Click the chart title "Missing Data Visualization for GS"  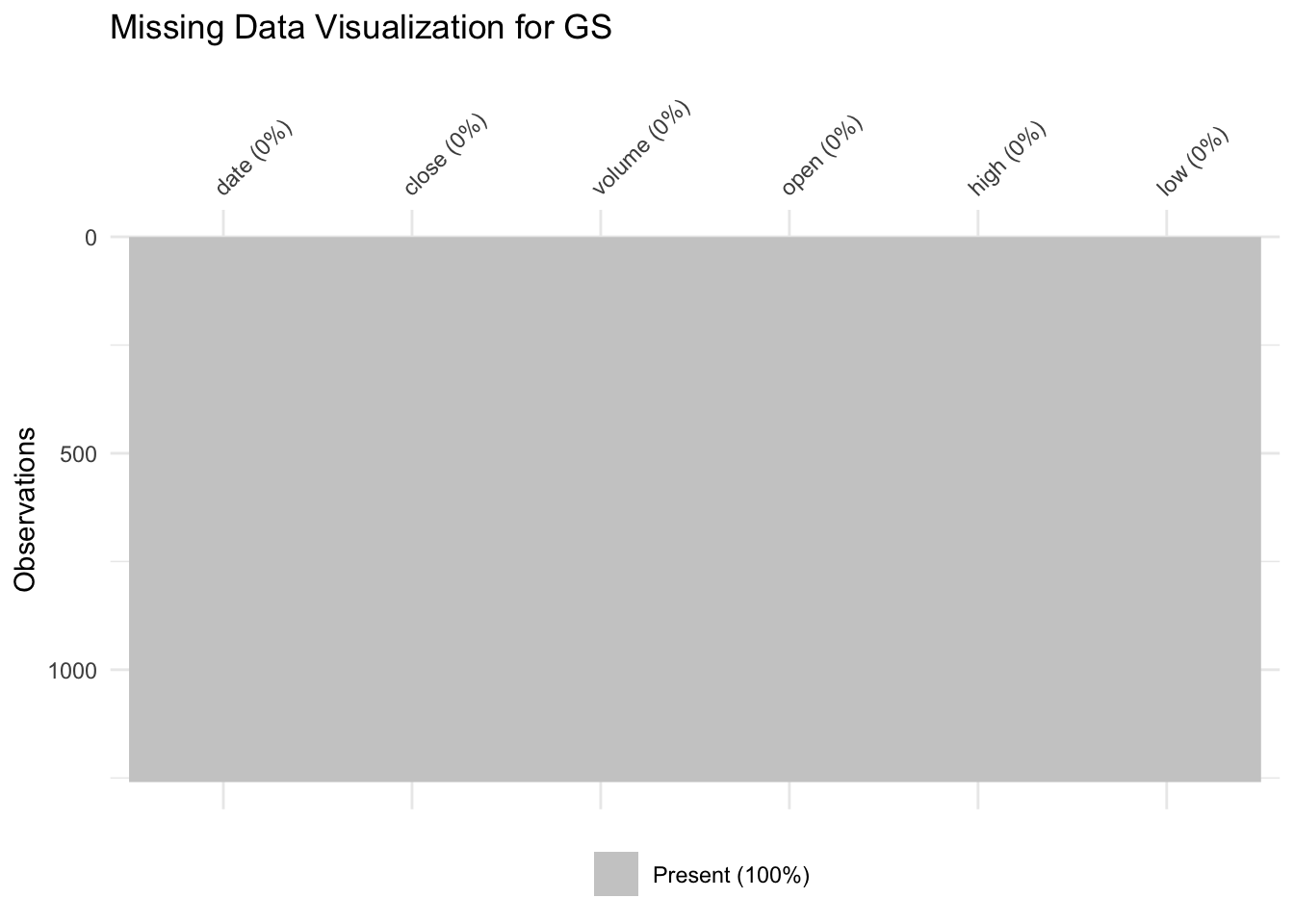coord(361,28)
